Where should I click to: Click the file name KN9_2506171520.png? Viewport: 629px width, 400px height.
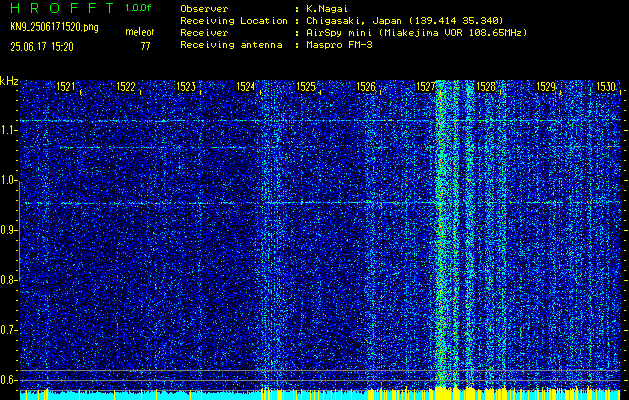pos(54,27)
